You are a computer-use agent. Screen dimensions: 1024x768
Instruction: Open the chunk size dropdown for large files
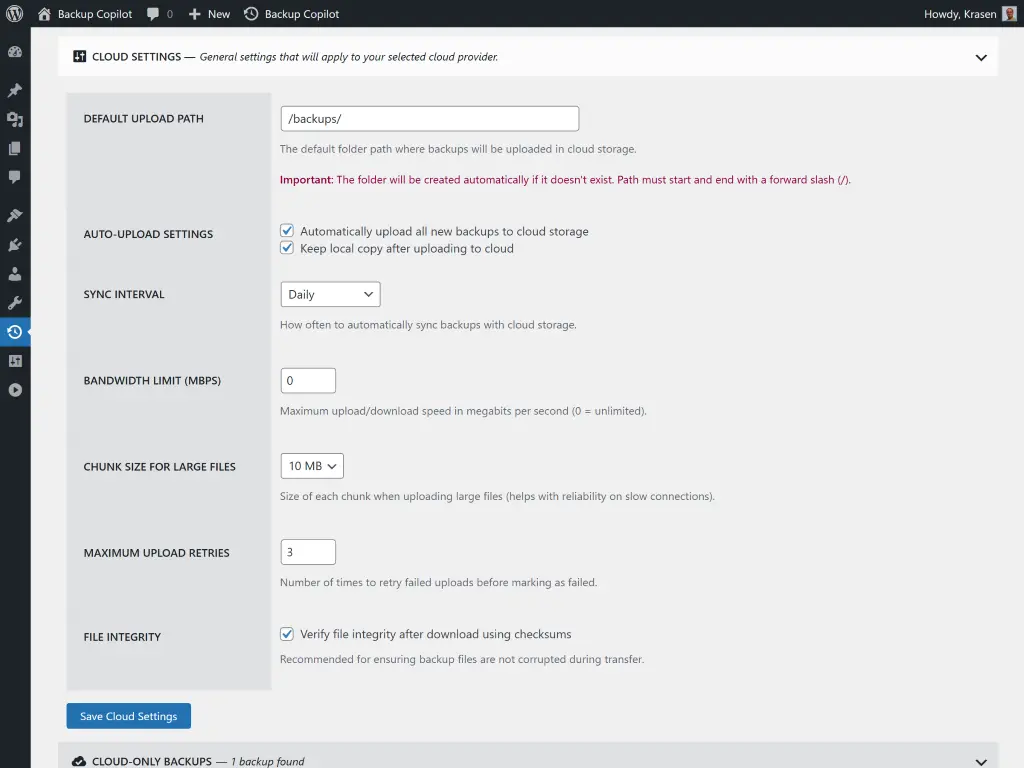(x=312, y=465)
